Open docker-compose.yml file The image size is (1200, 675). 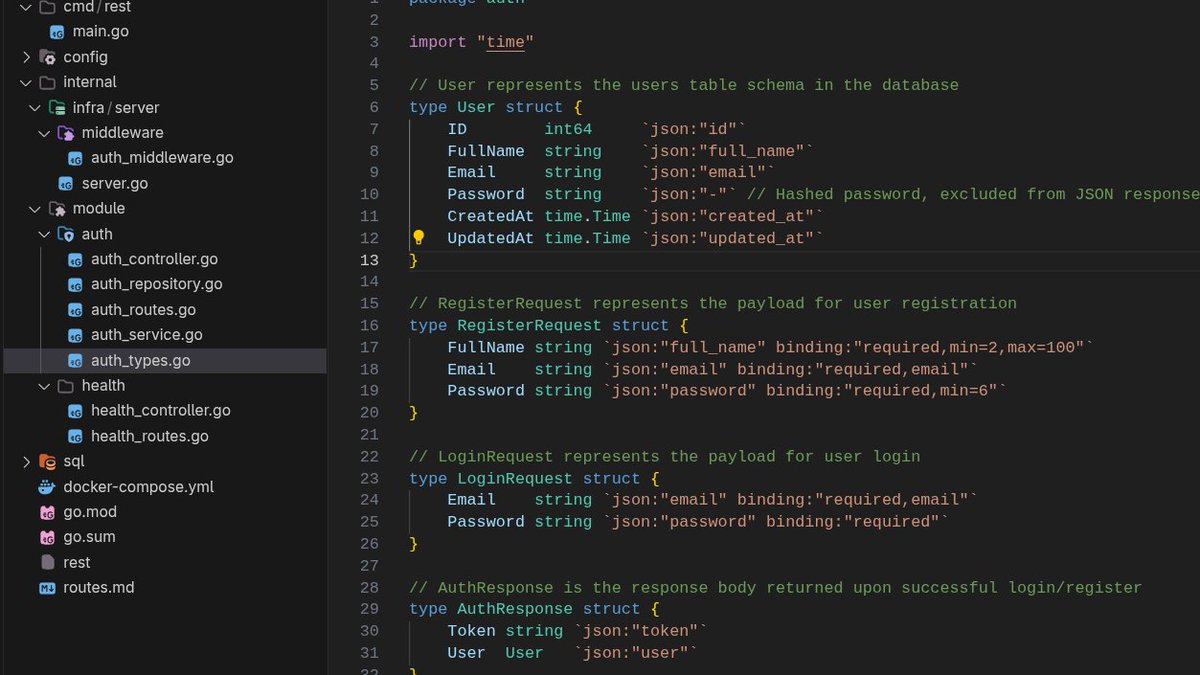point(138,487)
